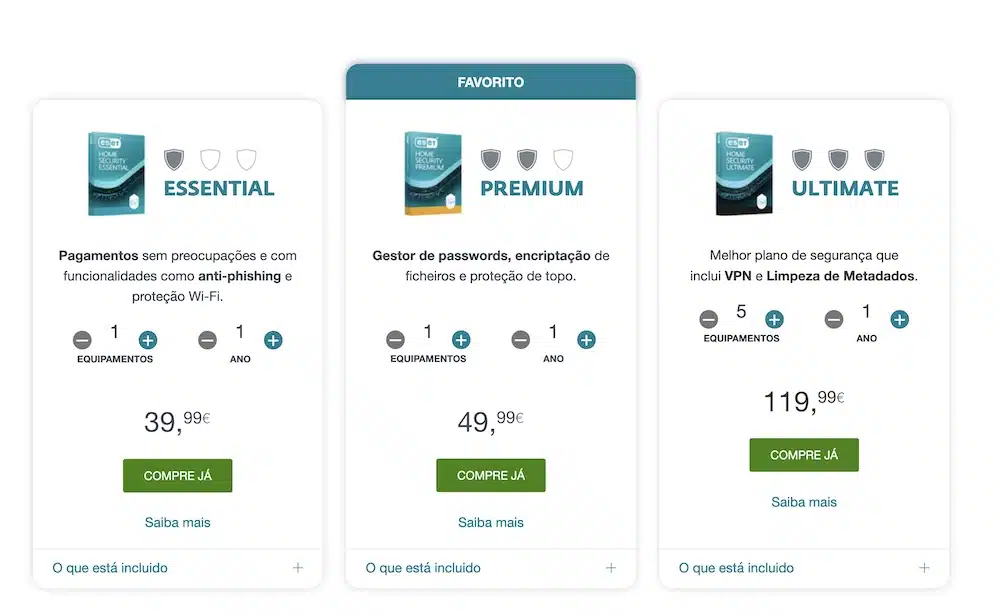Screen dimensions: 1000x616
Task: Open Saiba mais link under Ultimate
Action: 804,502
